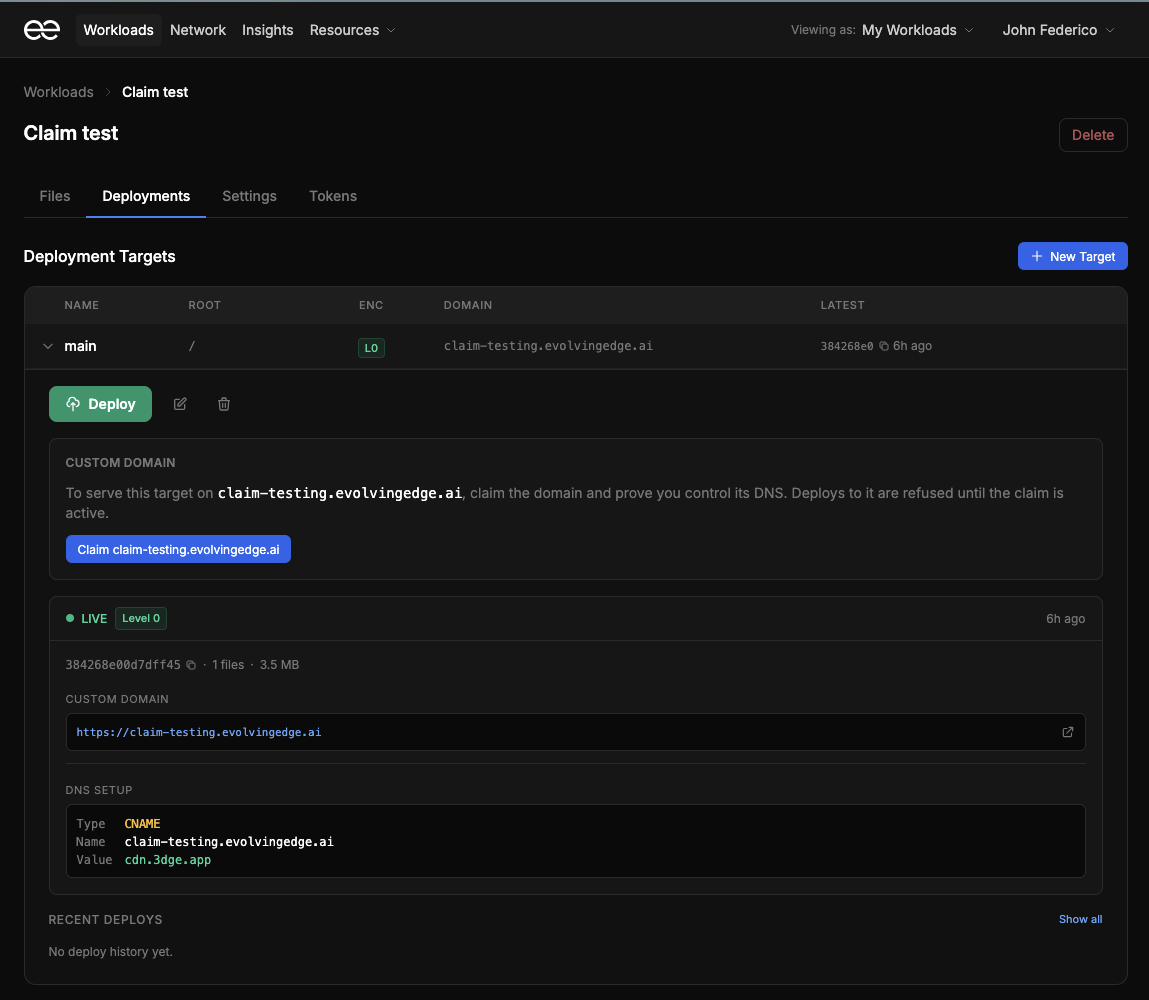Click the Delete workload button
This screenshot has height=1000, width=1149.
(x=1093, y=135)
